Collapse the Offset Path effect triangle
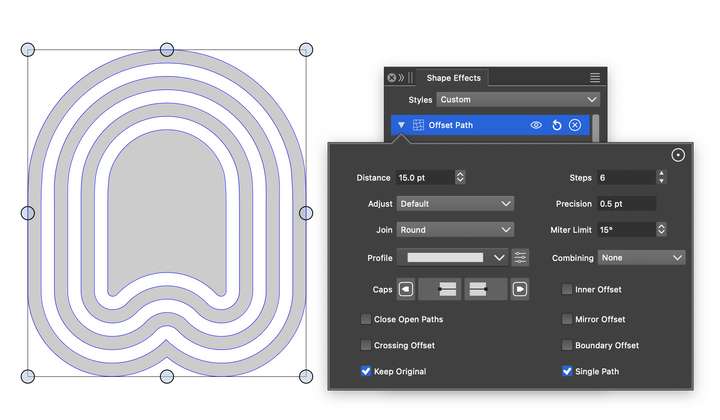720x420 pixels. (401, 125)
